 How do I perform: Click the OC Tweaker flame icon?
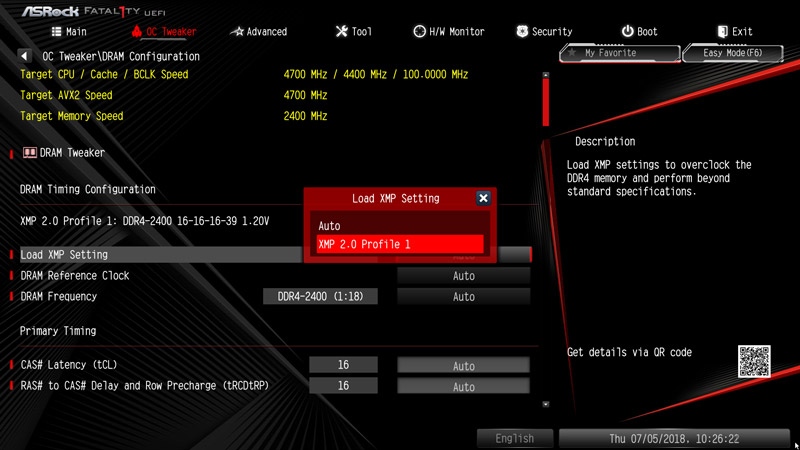pyautogui.click(x=136, y=31)
